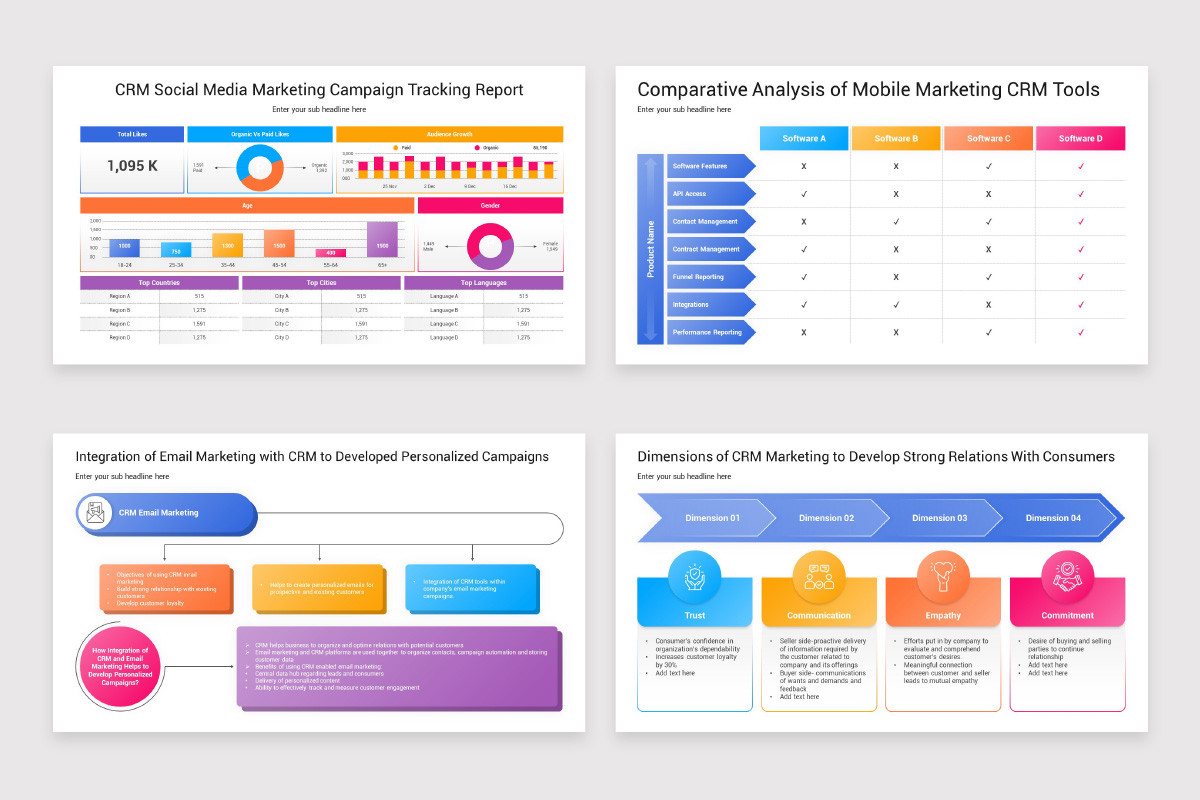Click the Top Countries table header
Viewport: 1200px width, 800px height.
(158, 283)
